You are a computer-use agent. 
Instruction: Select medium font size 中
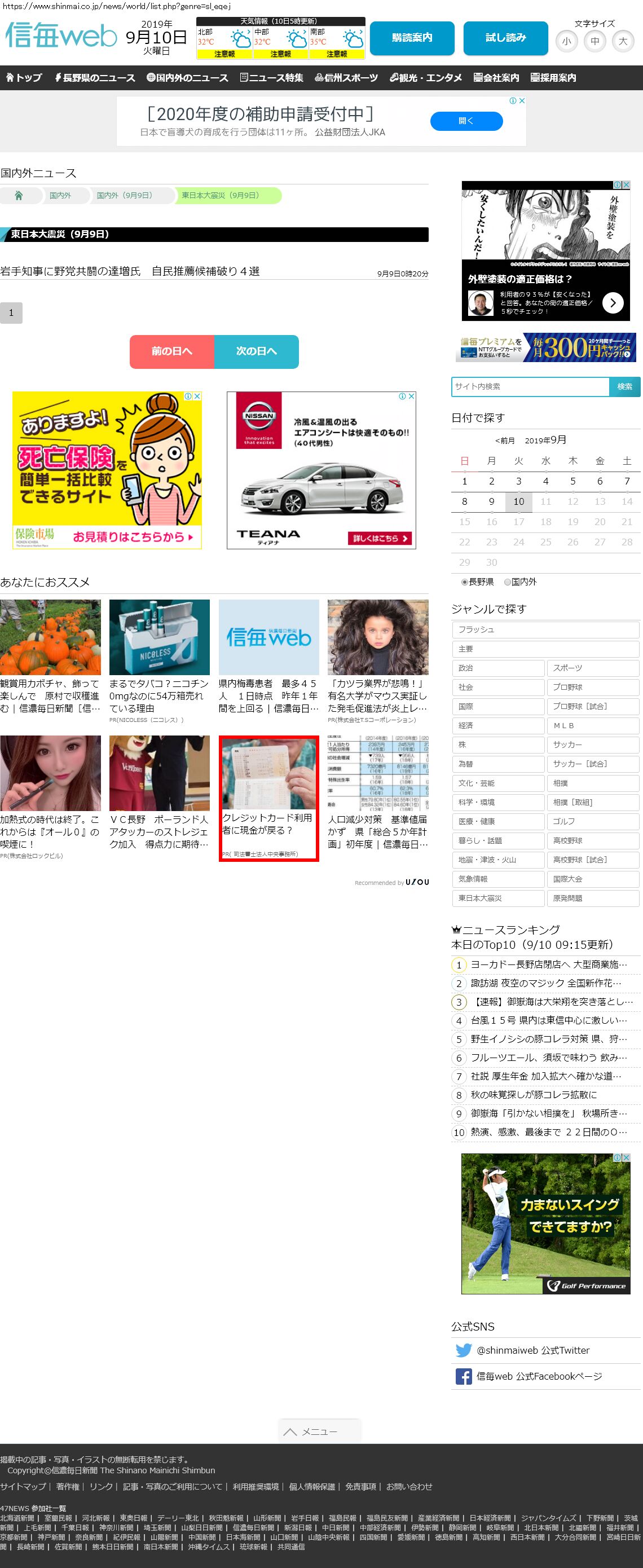pos(595,41)
